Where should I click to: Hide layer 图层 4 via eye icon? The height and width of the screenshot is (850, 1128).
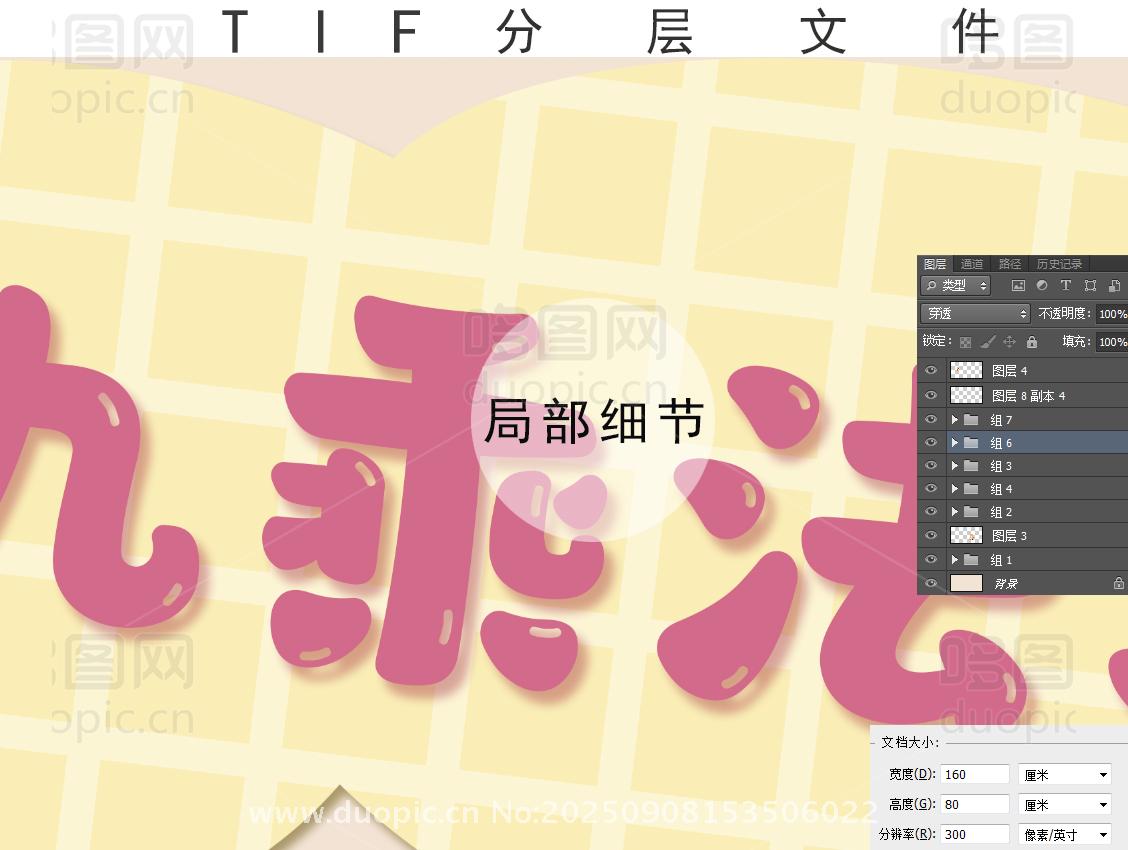click(931, 370)
